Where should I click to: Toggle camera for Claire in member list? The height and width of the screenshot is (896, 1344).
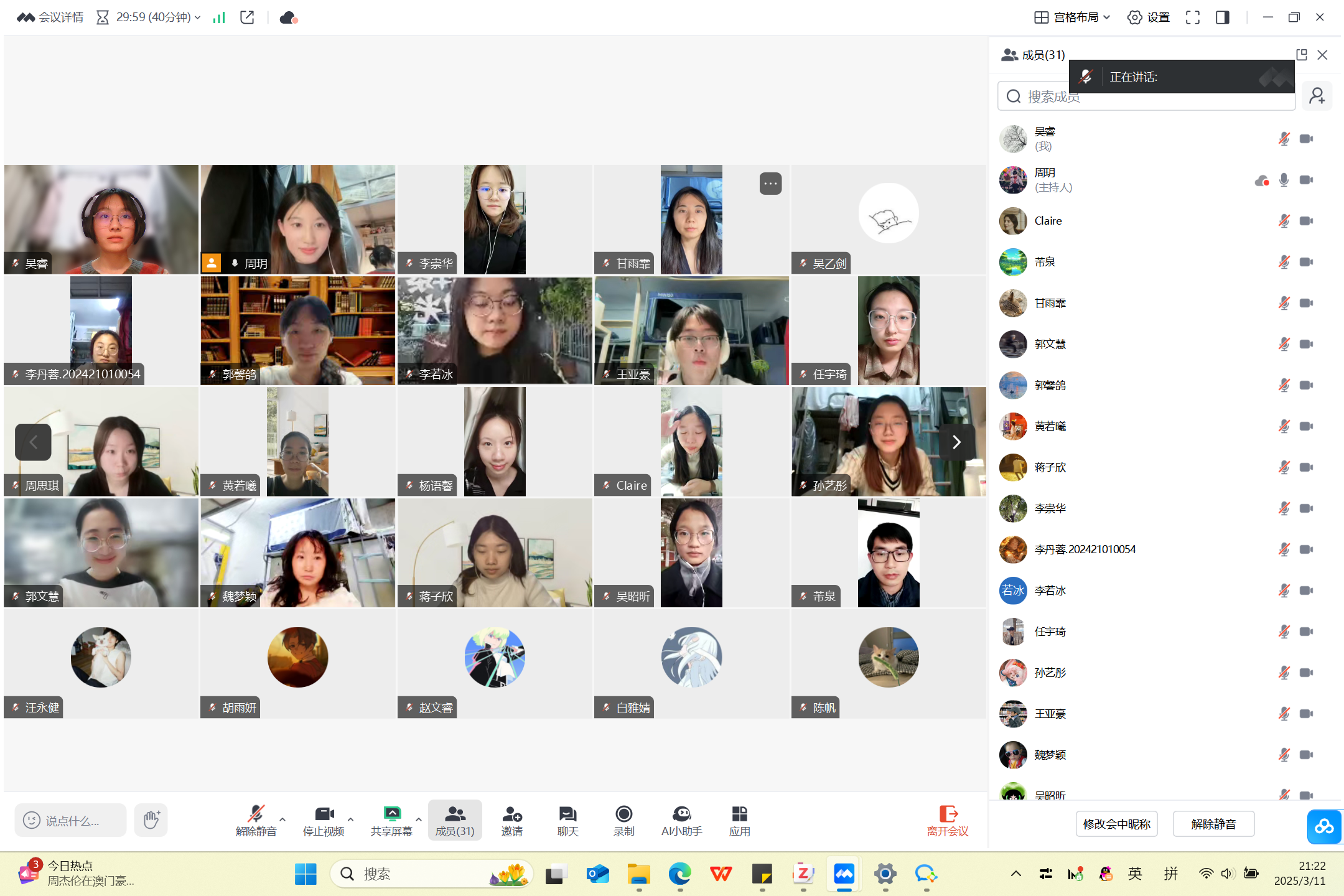pos(1307,221)
